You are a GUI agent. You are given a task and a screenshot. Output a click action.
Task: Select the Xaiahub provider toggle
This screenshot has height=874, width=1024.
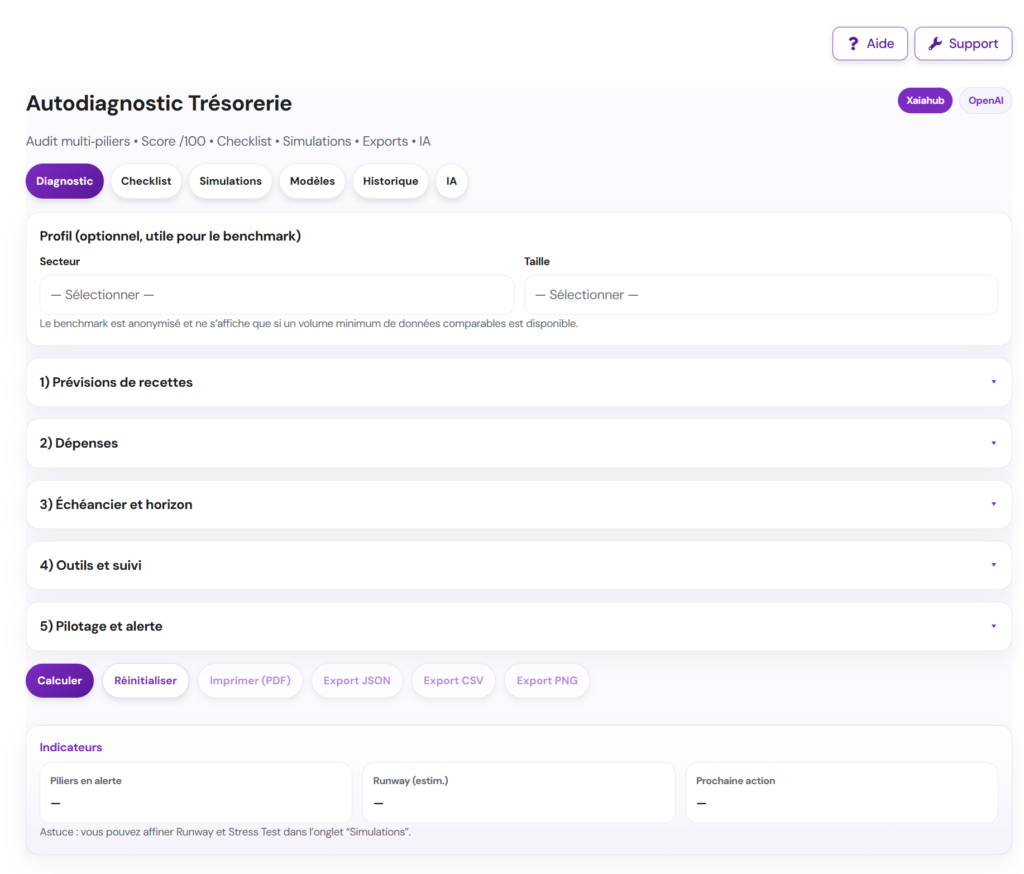924,101
